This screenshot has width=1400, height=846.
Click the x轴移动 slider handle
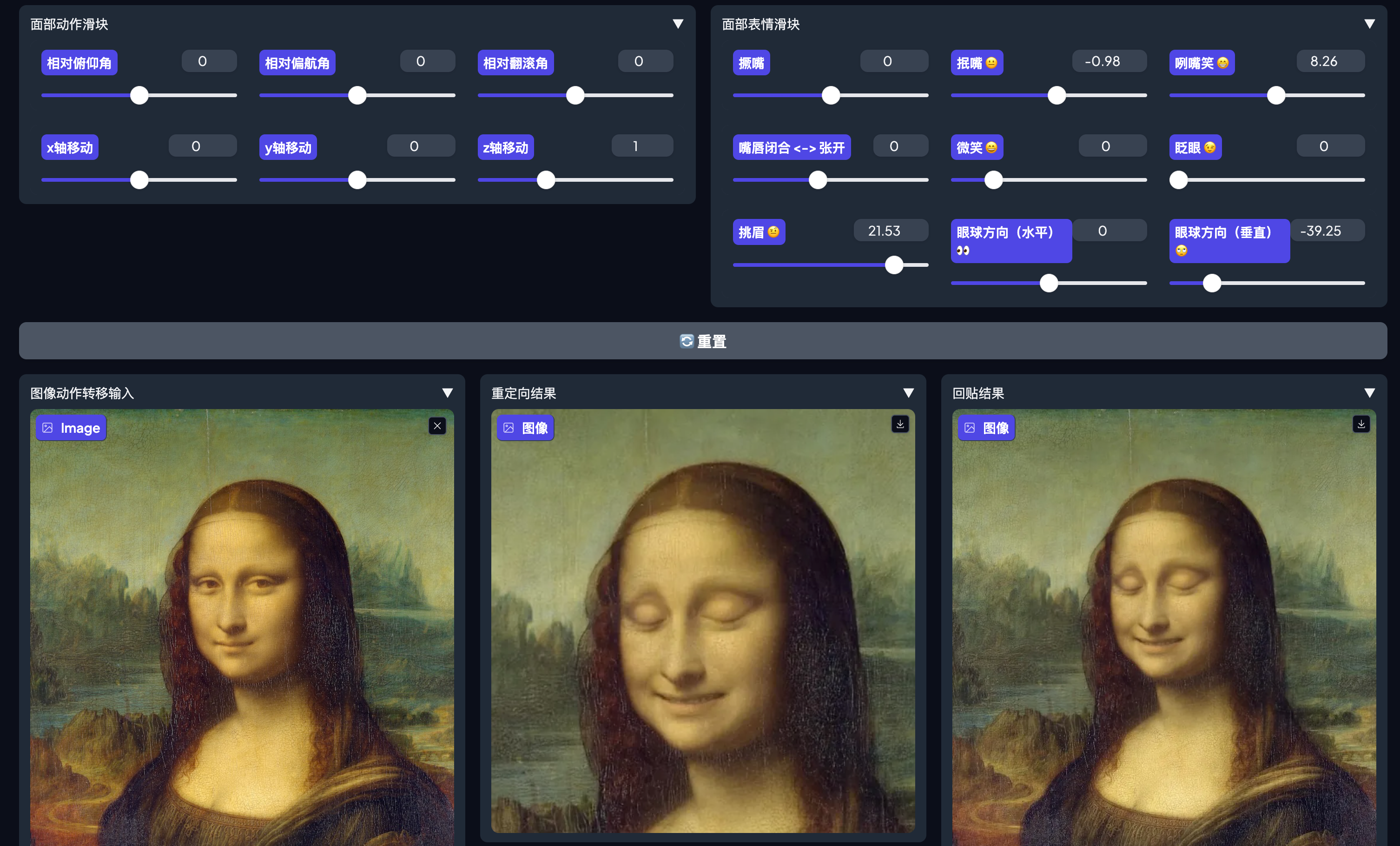pos(139,180)
